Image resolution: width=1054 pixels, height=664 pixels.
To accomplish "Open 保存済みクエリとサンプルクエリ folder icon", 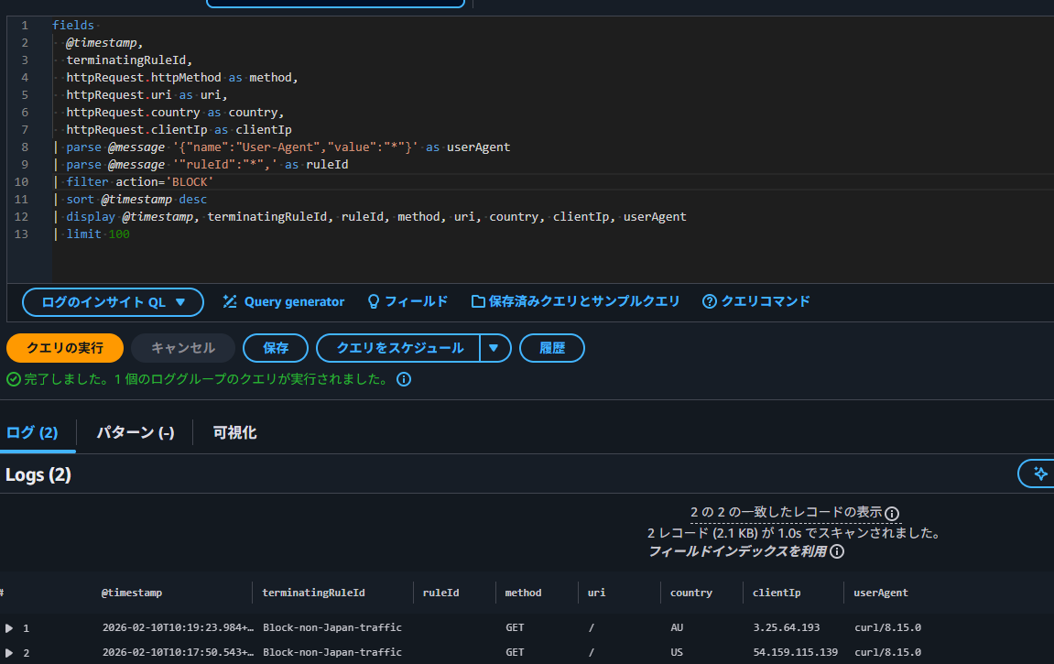I will click(478, 302).
